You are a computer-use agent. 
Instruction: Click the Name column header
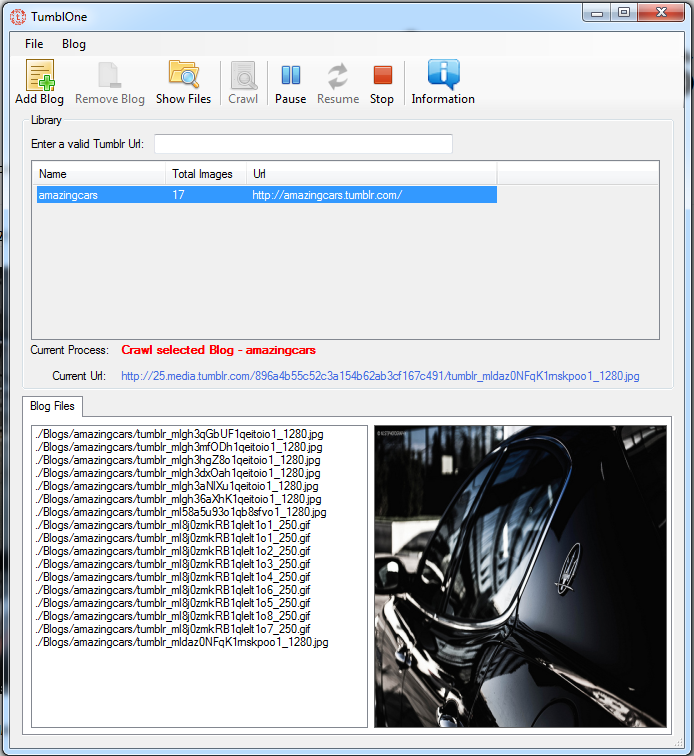tap(99, 174)
